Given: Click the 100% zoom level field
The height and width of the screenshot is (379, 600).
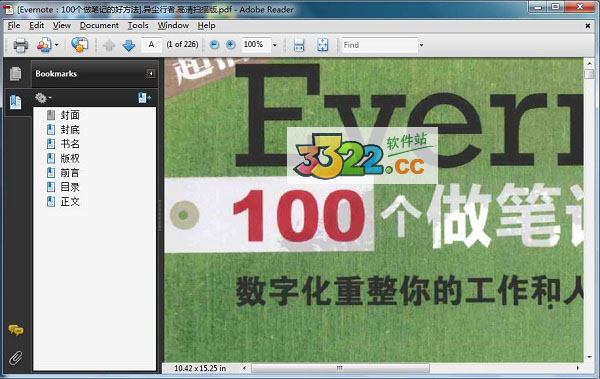Looking at the screenshot, I should pyautogui.click(x=256, y=45).
